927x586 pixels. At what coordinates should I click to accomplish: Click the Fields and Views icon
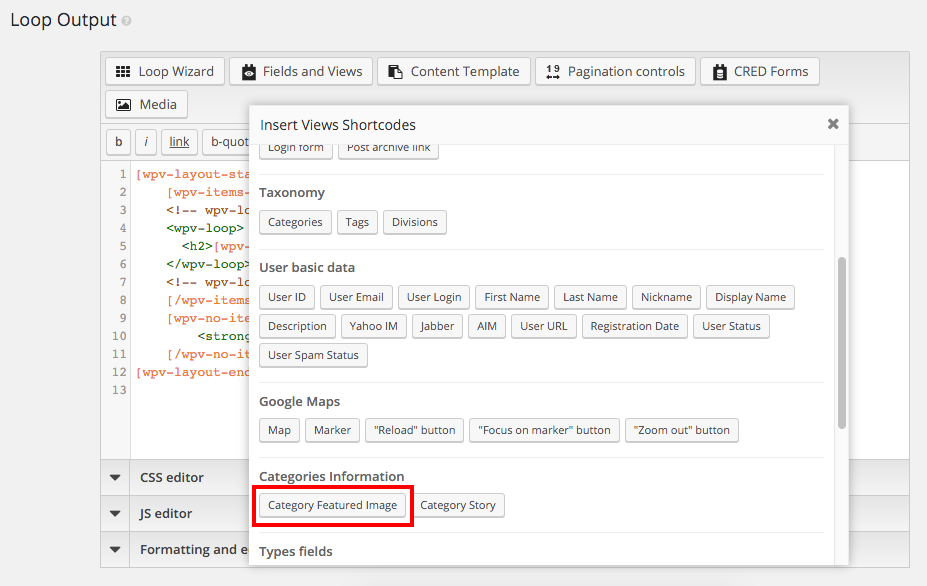(249, 72)
